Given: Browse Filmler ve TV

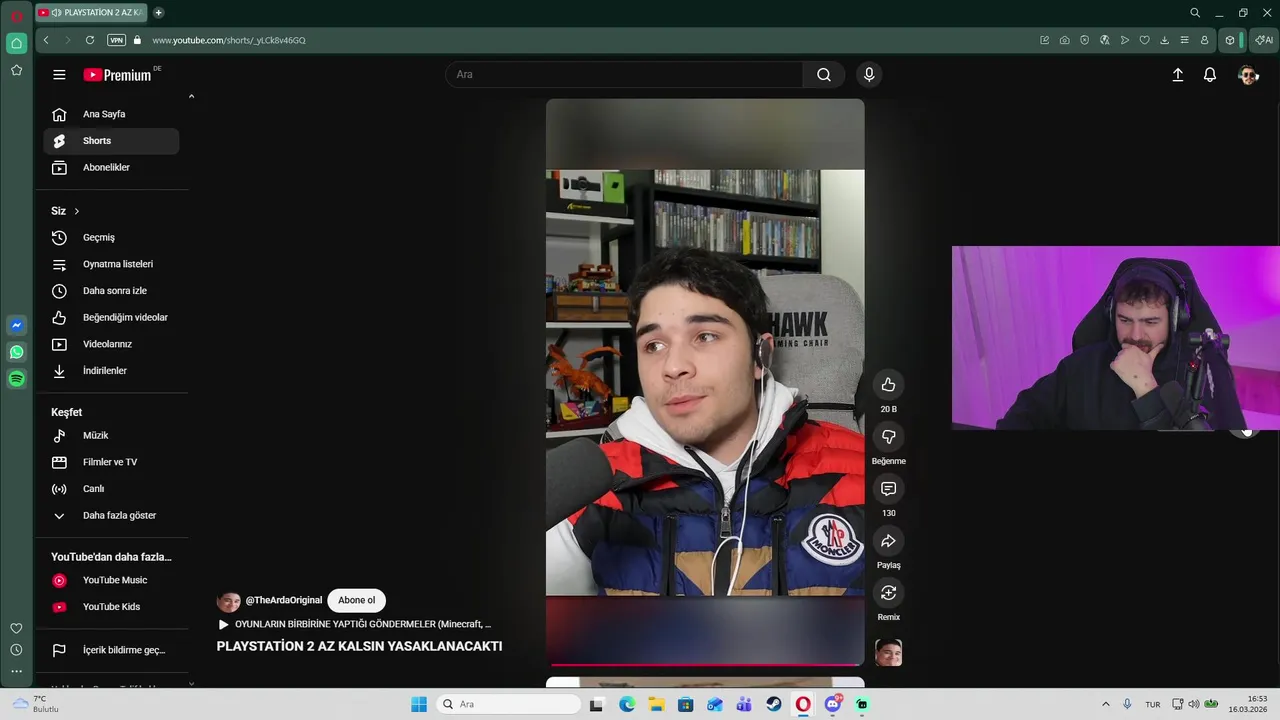Looking at the screenshot, I should (x=111, y=462).
